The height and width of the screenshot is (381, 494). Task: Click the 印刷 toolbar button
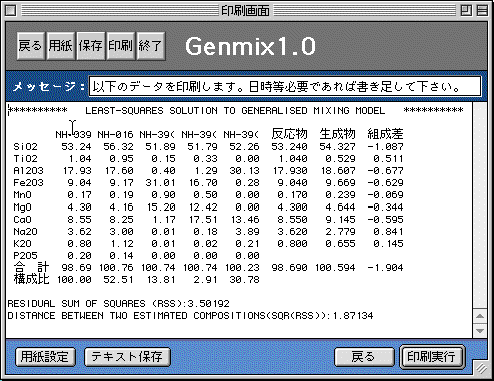(121, 46)
